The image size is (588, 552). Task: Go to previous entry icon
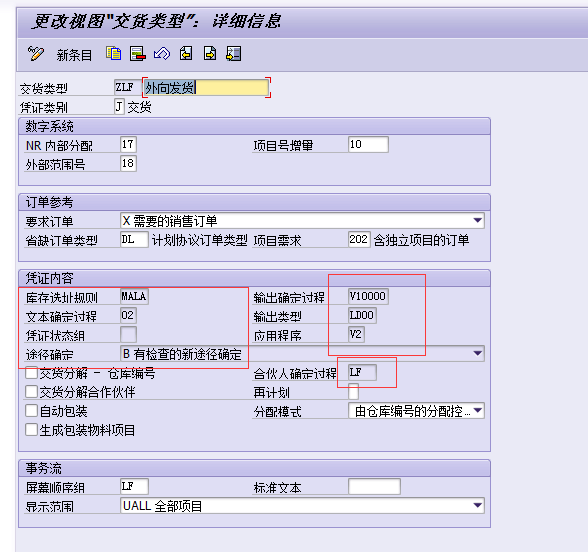(186, 54)
